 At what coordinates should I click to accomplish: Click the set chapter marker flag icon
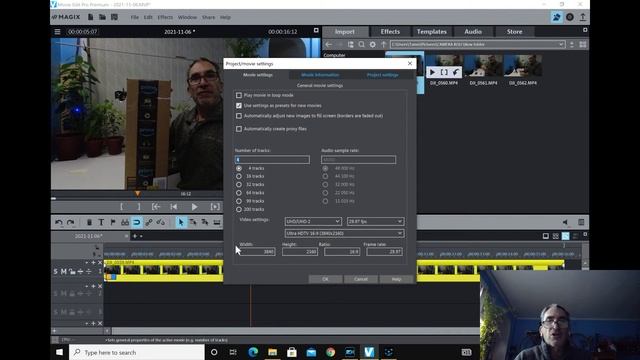coord(113,222)
